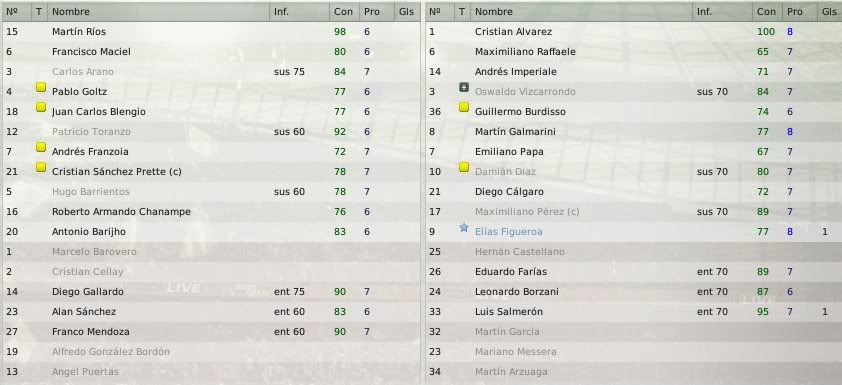Select Diego Gallardo row
This screenshot has height=385, width=842.
(x=211, y=292)
